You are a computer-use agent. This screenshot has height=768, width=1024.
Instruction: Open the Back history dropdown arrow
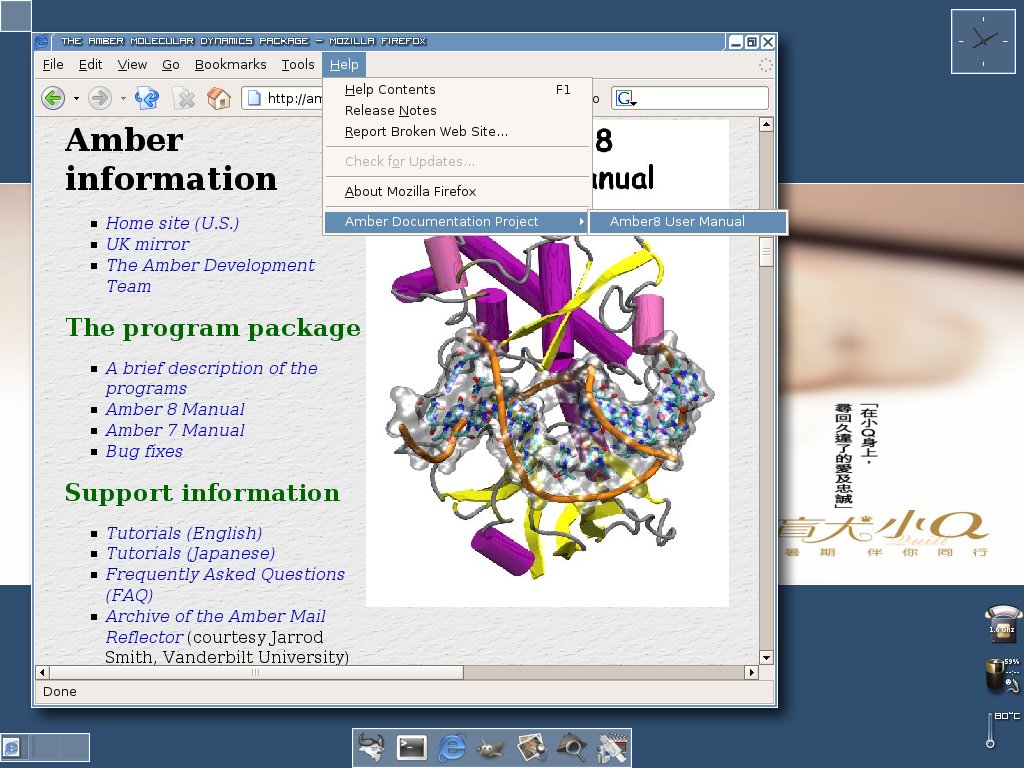coord(76,98)
